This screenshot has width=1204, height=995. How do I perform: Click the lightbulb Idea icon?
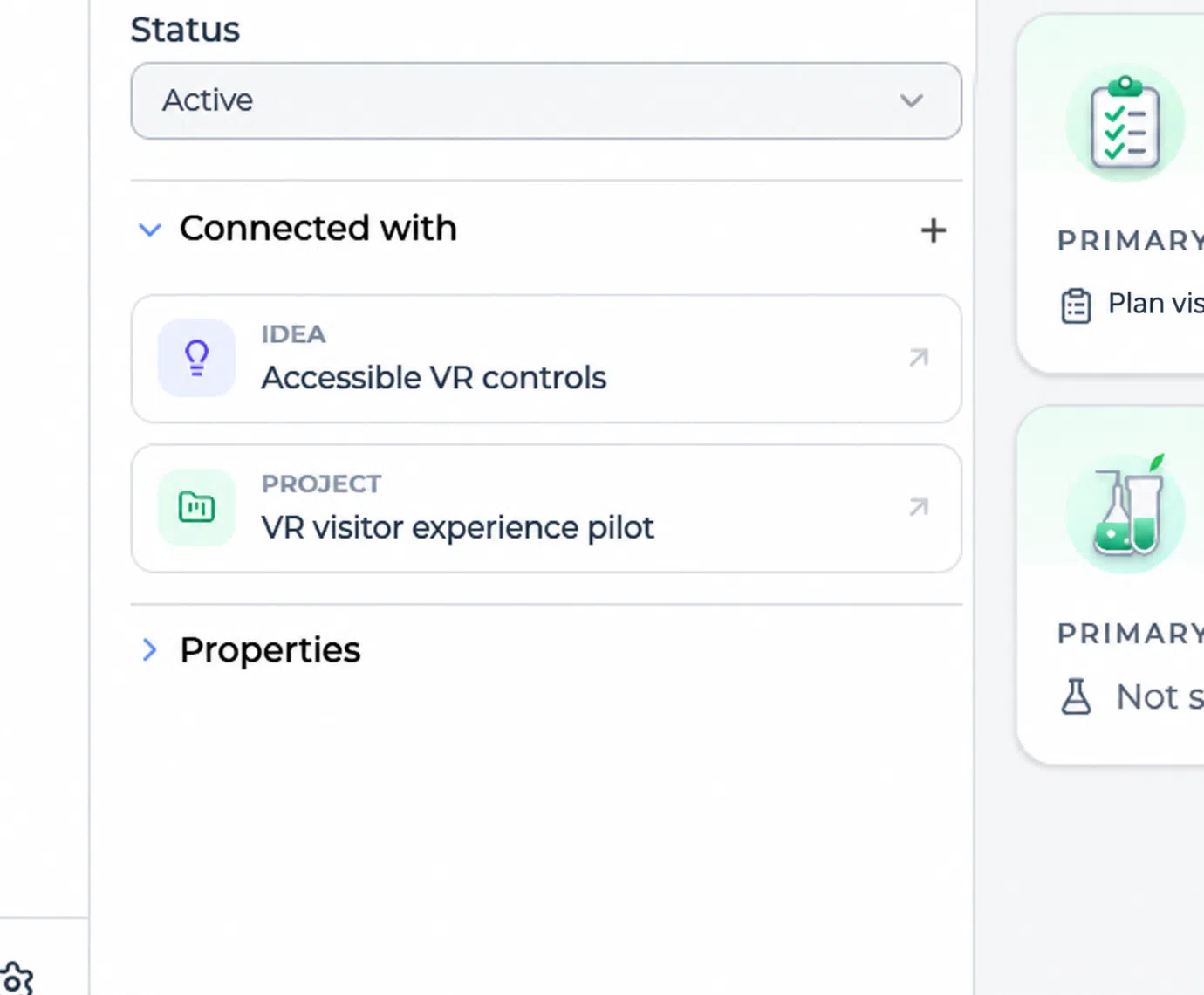[x=196, y=358]
